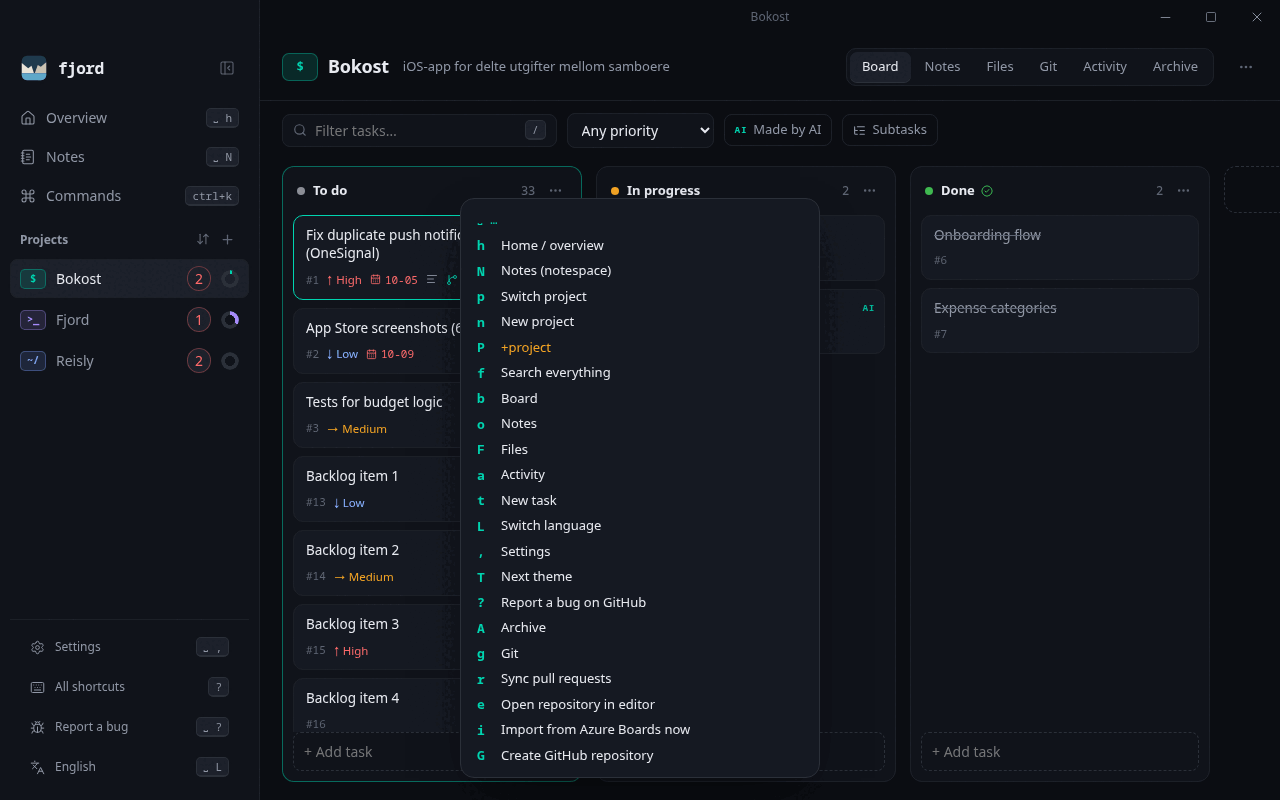This screenshot has width=1280, height=800.
Task: Click the +project entry in the menu
Action: coord(640,348)
